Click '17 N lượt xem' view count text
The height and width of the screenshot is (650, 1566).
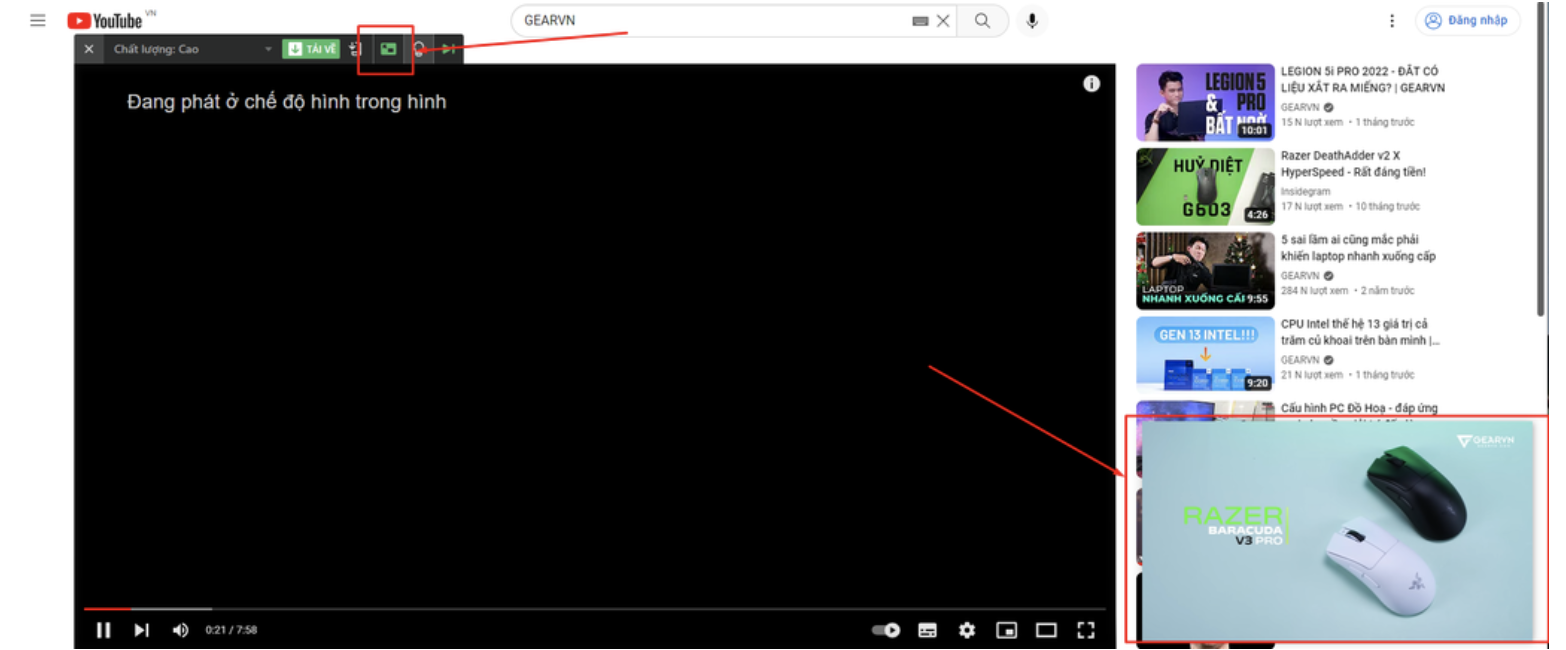(1312, 207)
